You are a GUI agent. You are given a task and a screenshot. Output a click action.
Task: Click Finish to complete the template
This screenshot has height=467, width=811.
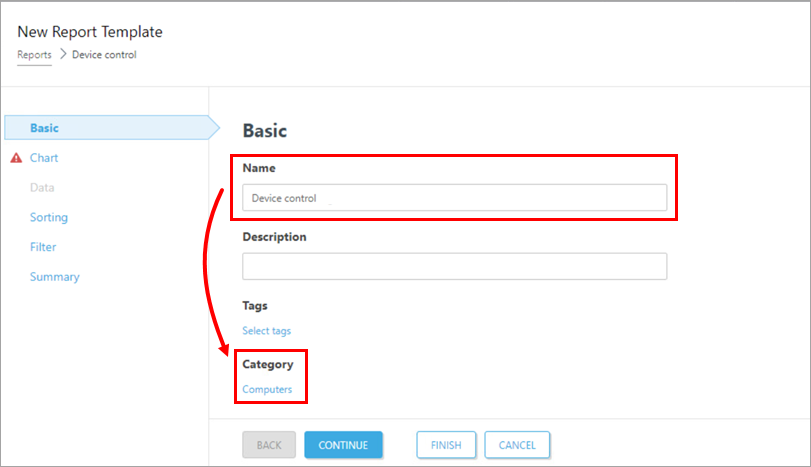point(446,445)
